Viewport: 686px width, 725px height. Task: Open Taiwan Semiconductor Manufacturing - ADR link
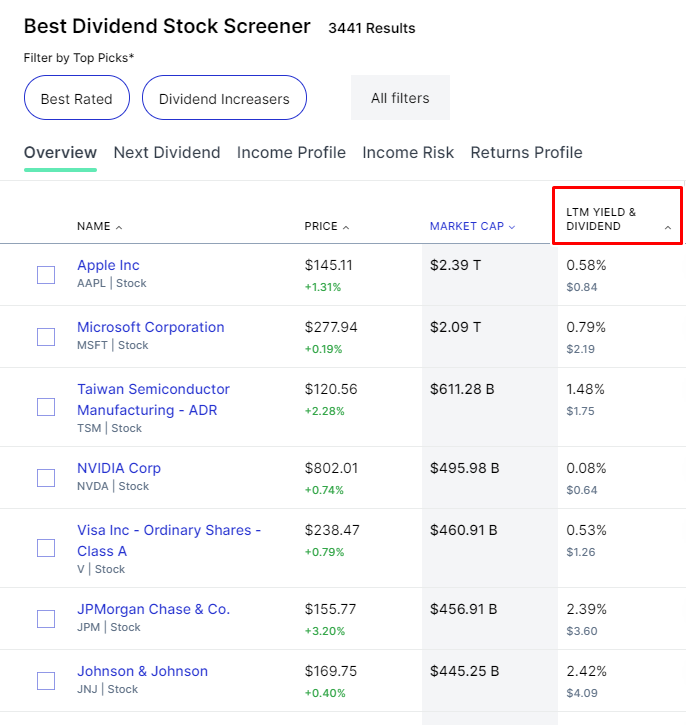[x=153, y=399]
